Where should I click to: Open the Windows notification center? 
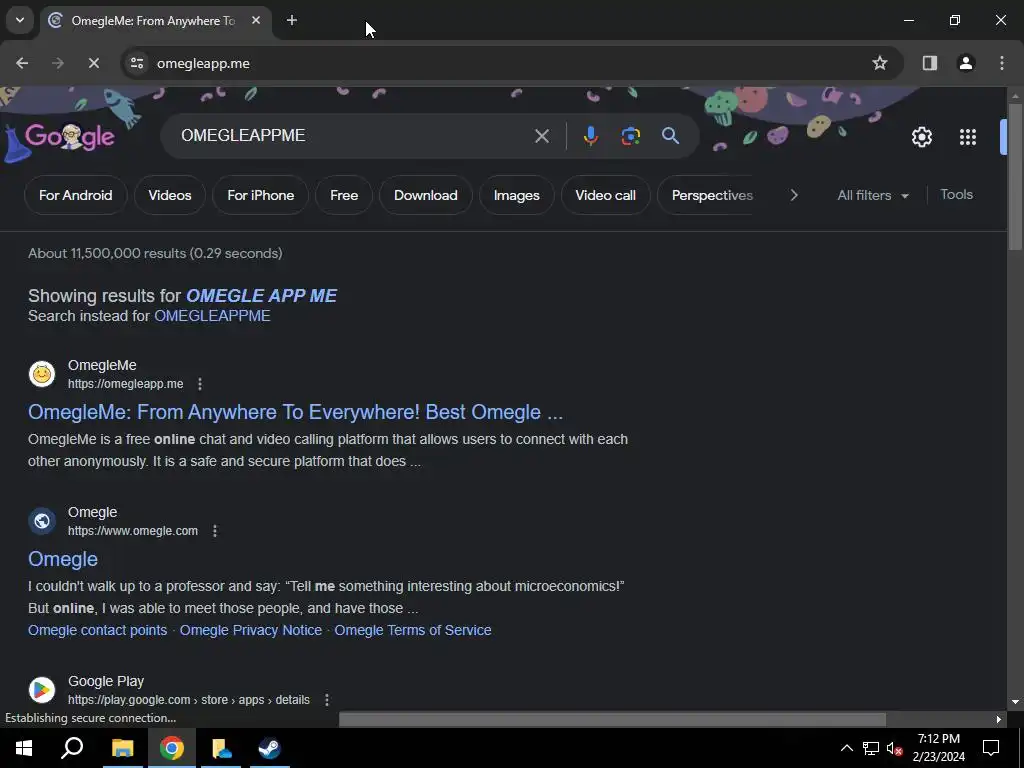(x=991, y=748)
